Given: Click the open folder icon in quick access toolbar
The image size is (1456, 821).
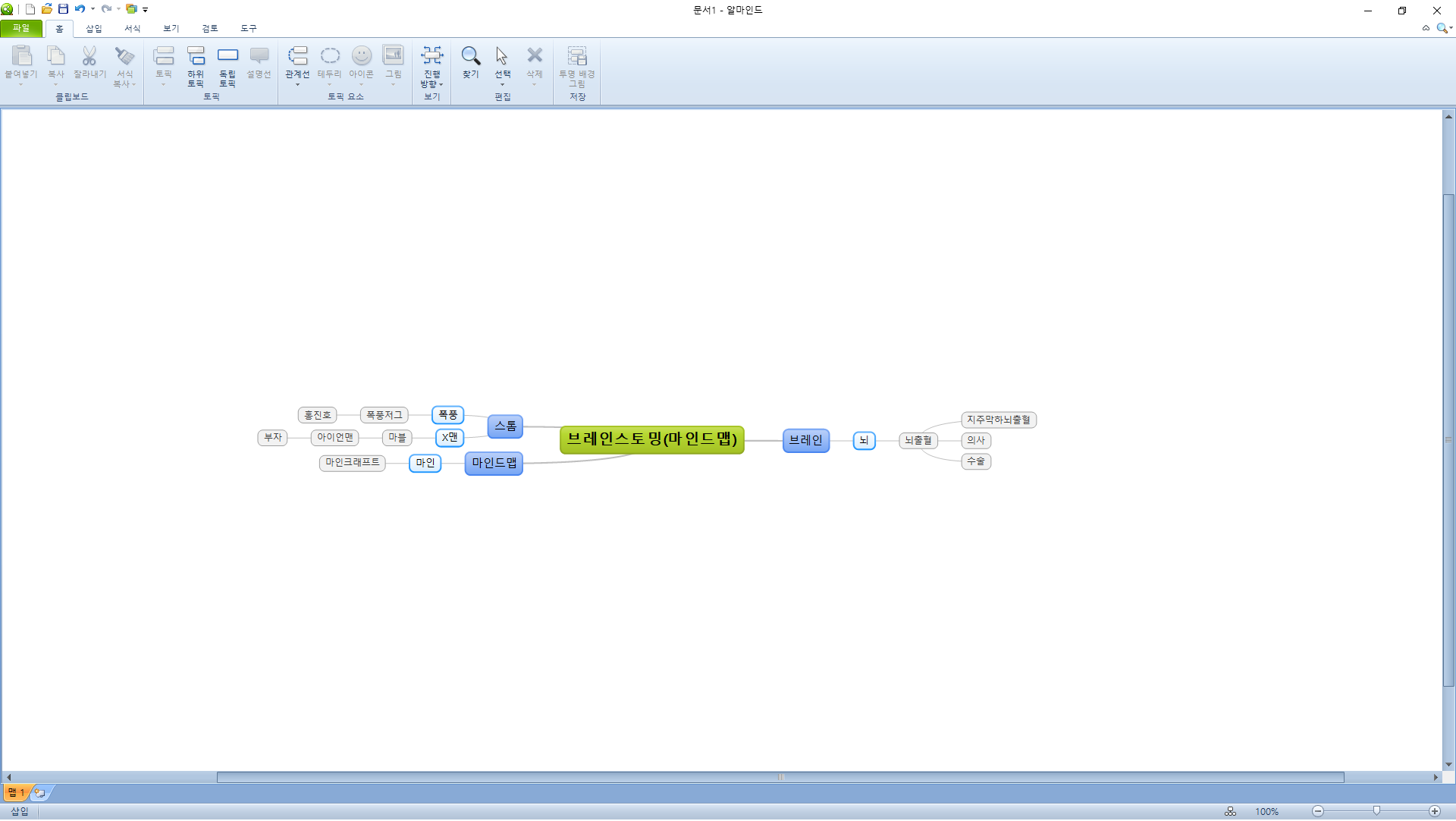Looking at the screenshot, I should pos(47,9).
